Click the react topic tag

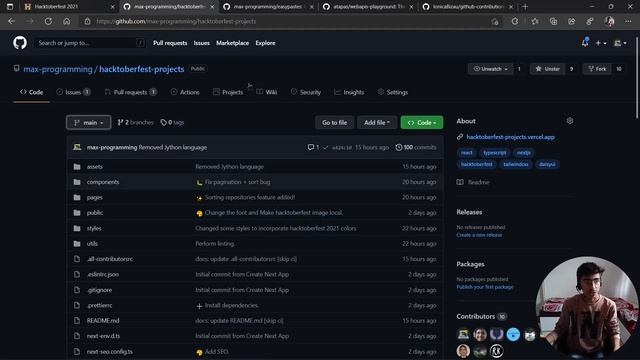click(467, 153)
